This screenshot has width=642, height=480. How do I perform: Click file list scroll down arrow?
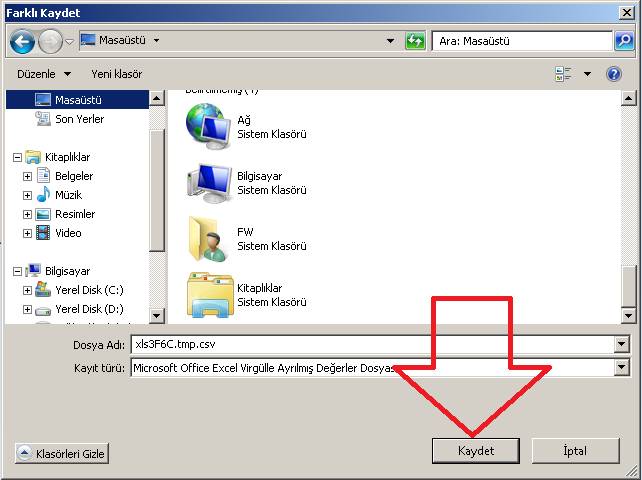(628, 315)
